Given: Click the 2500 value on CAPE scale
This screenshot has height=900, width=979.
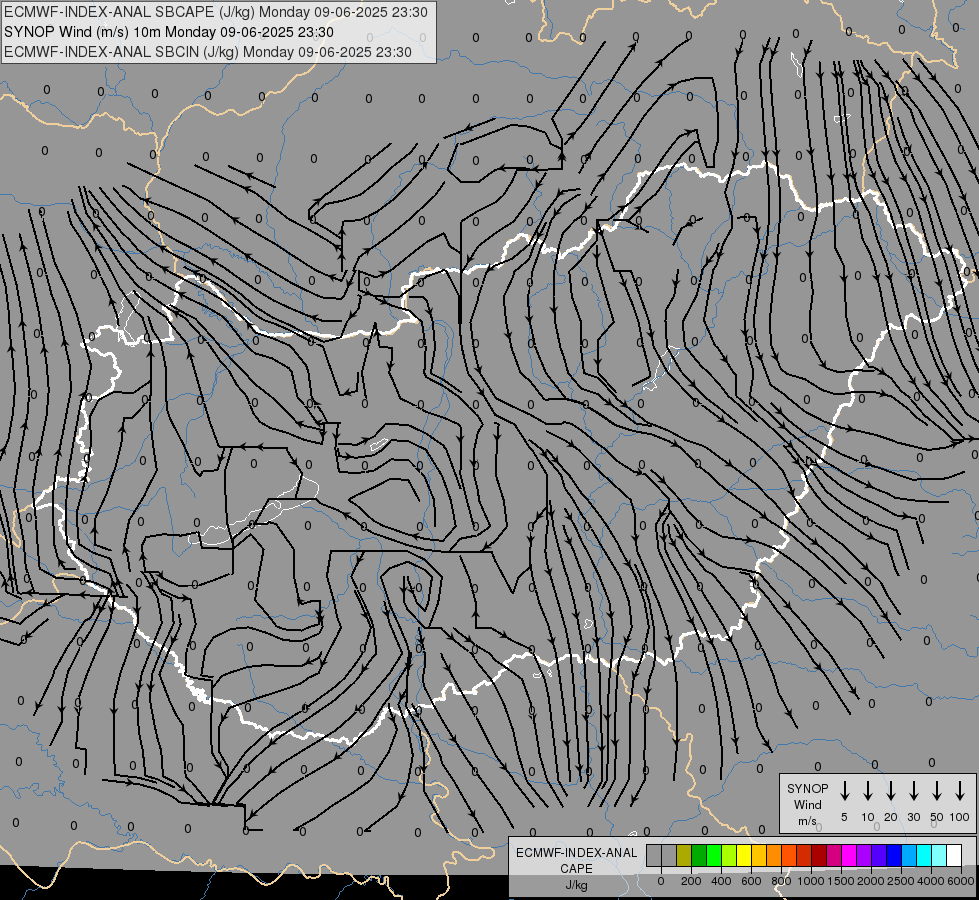Looking at the screenshot, I should (901, 881).
